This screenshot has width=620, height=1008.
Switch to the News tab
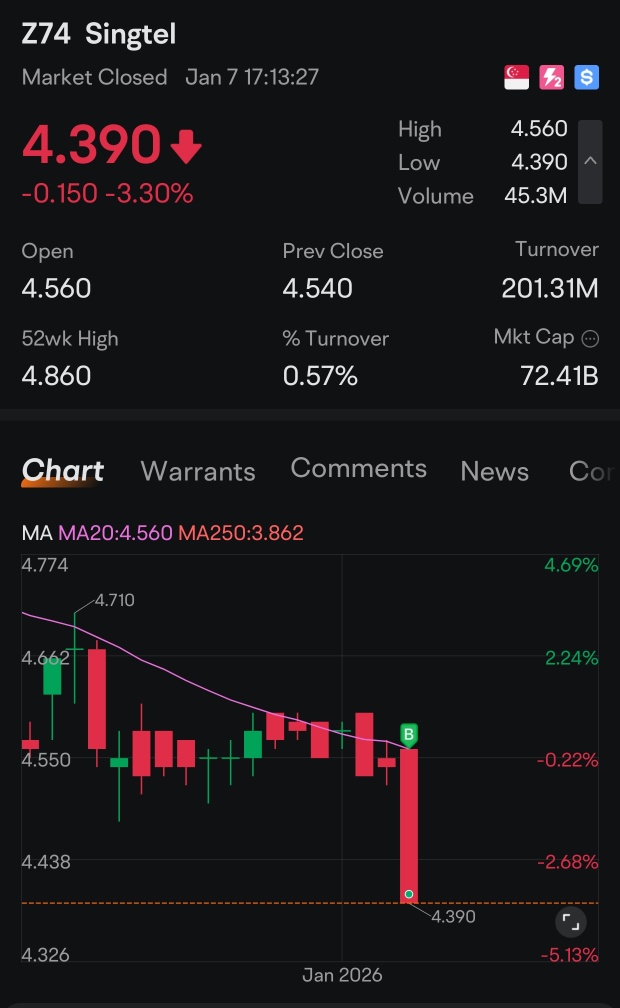tap(495, 472)
